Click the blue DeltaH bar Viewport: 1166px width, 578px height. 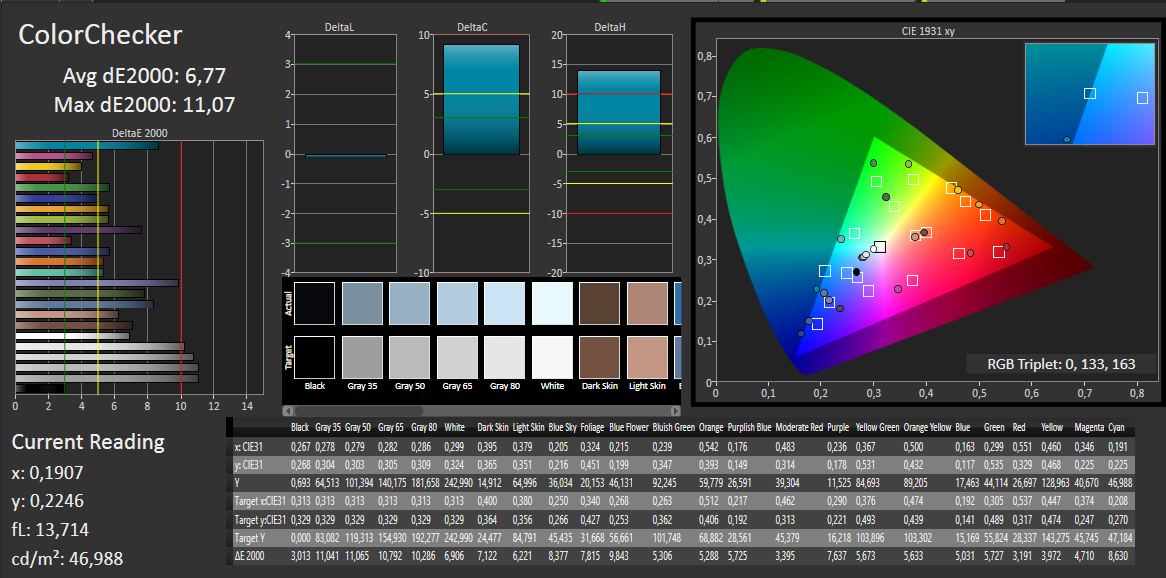coord(619,112)
